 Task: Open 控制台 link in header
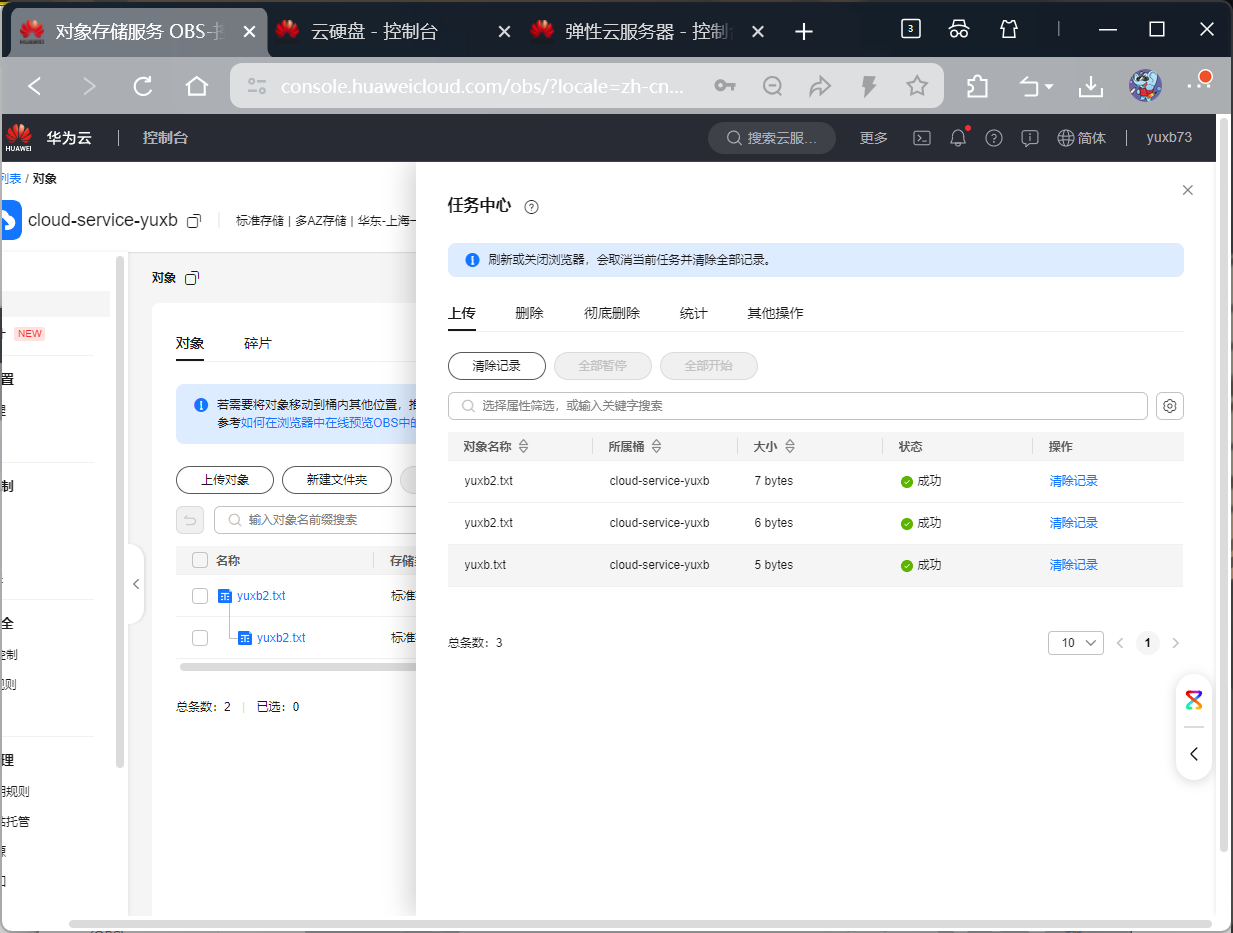[x=165, y=138]
